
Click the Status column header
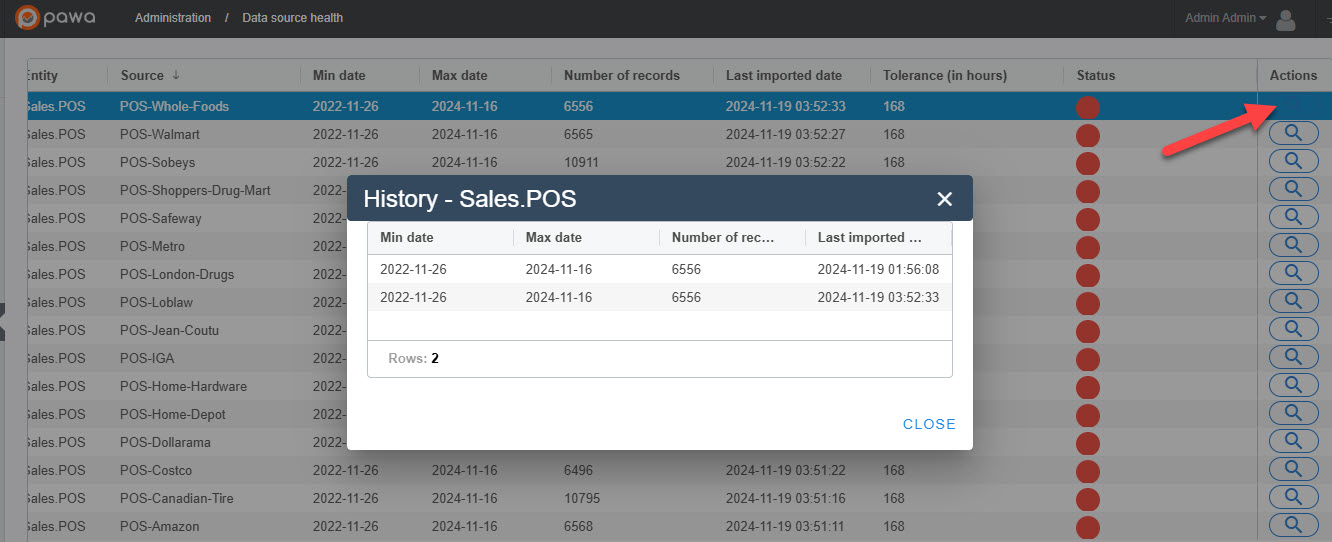click(1096, 75)
